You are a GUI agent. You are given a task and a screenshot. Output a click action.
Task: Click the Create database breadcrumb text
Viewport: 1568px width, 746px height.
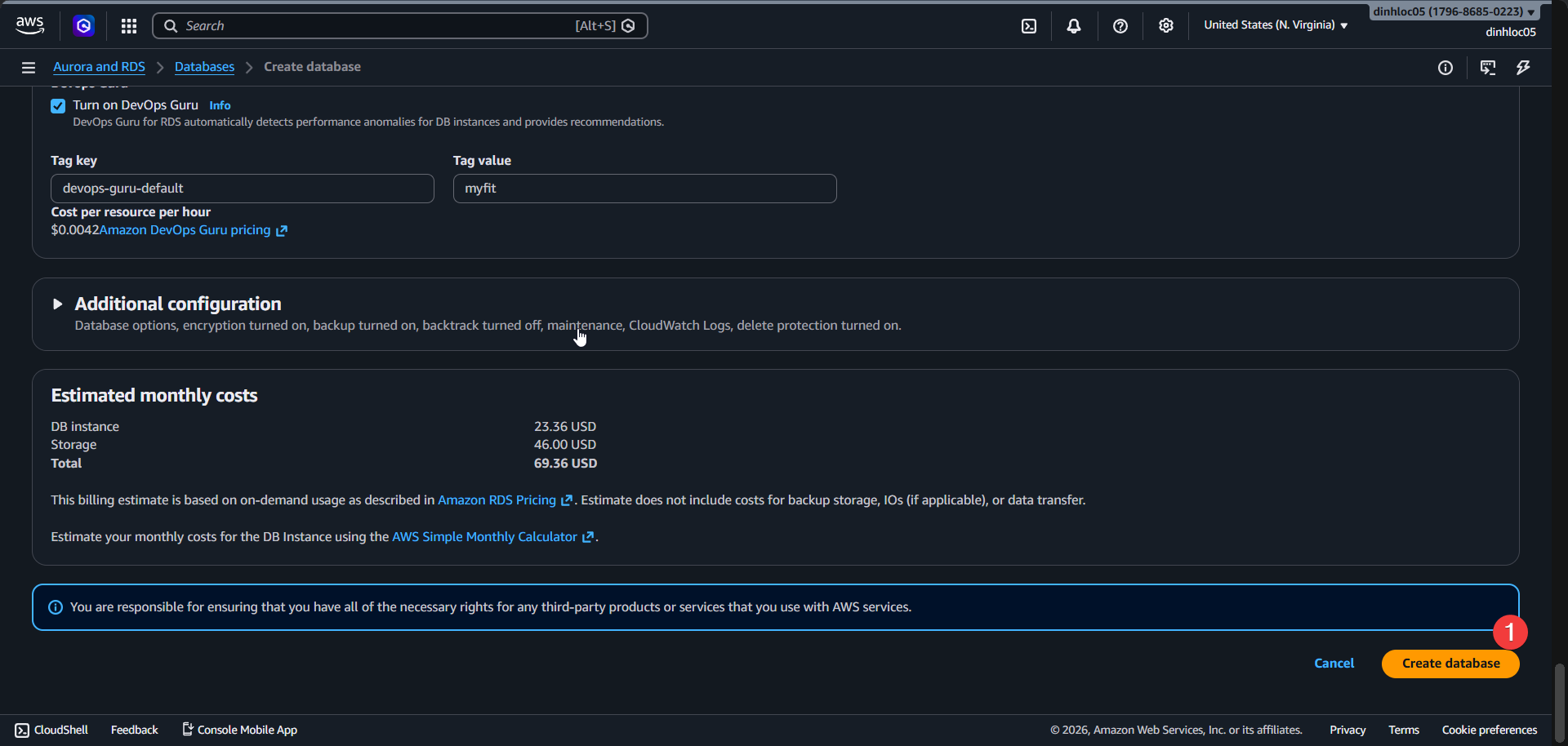coord(312,67)
